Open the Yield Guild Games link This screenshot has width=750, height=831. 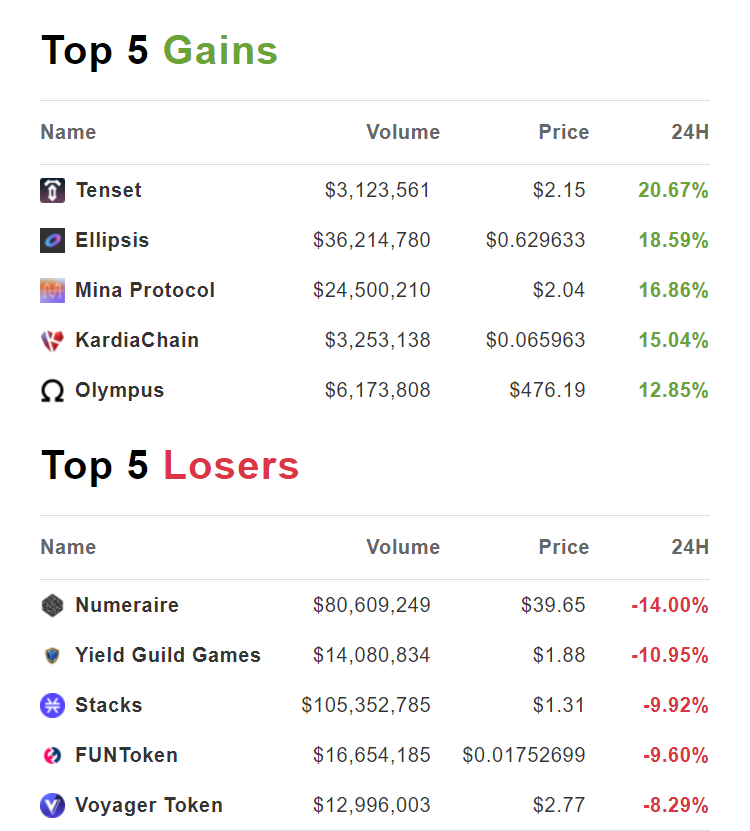point(168,655)
